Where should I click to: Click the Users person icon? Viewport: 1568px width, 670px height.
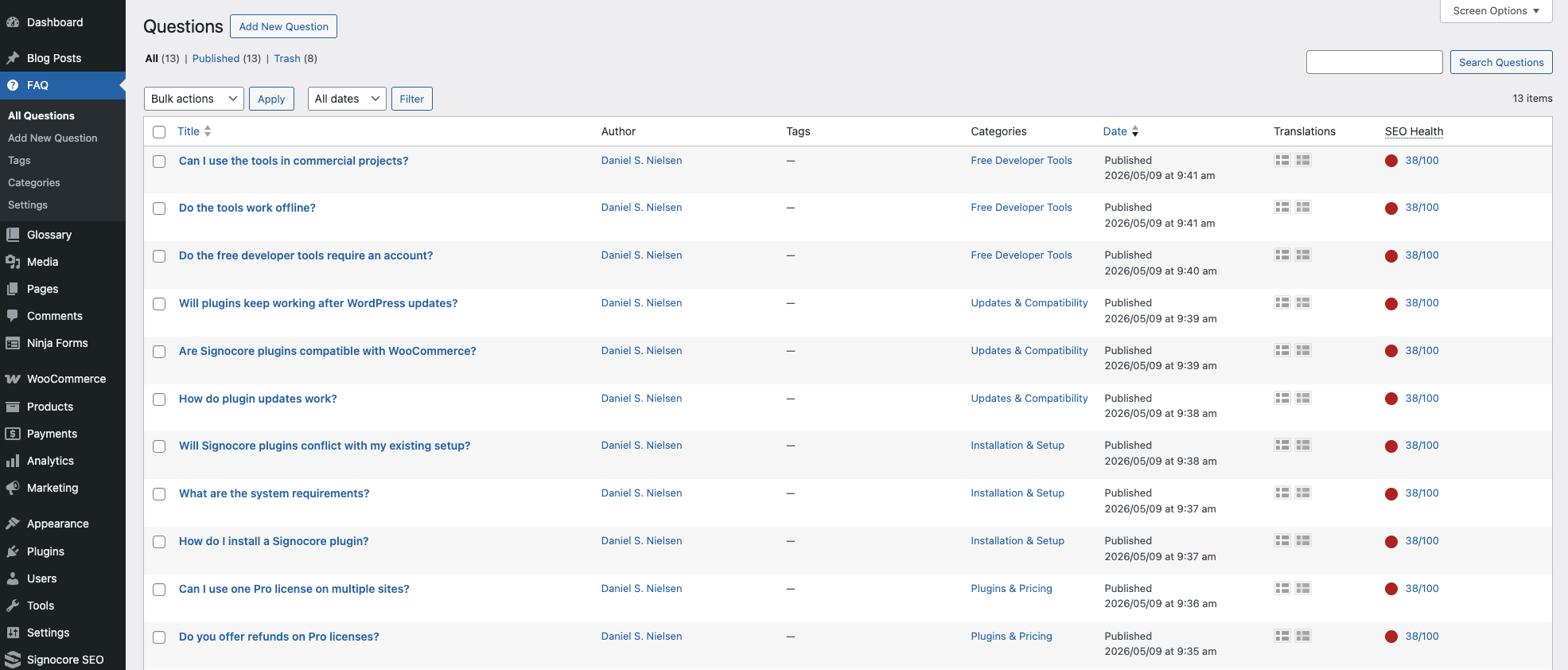(x=13, y=578)
